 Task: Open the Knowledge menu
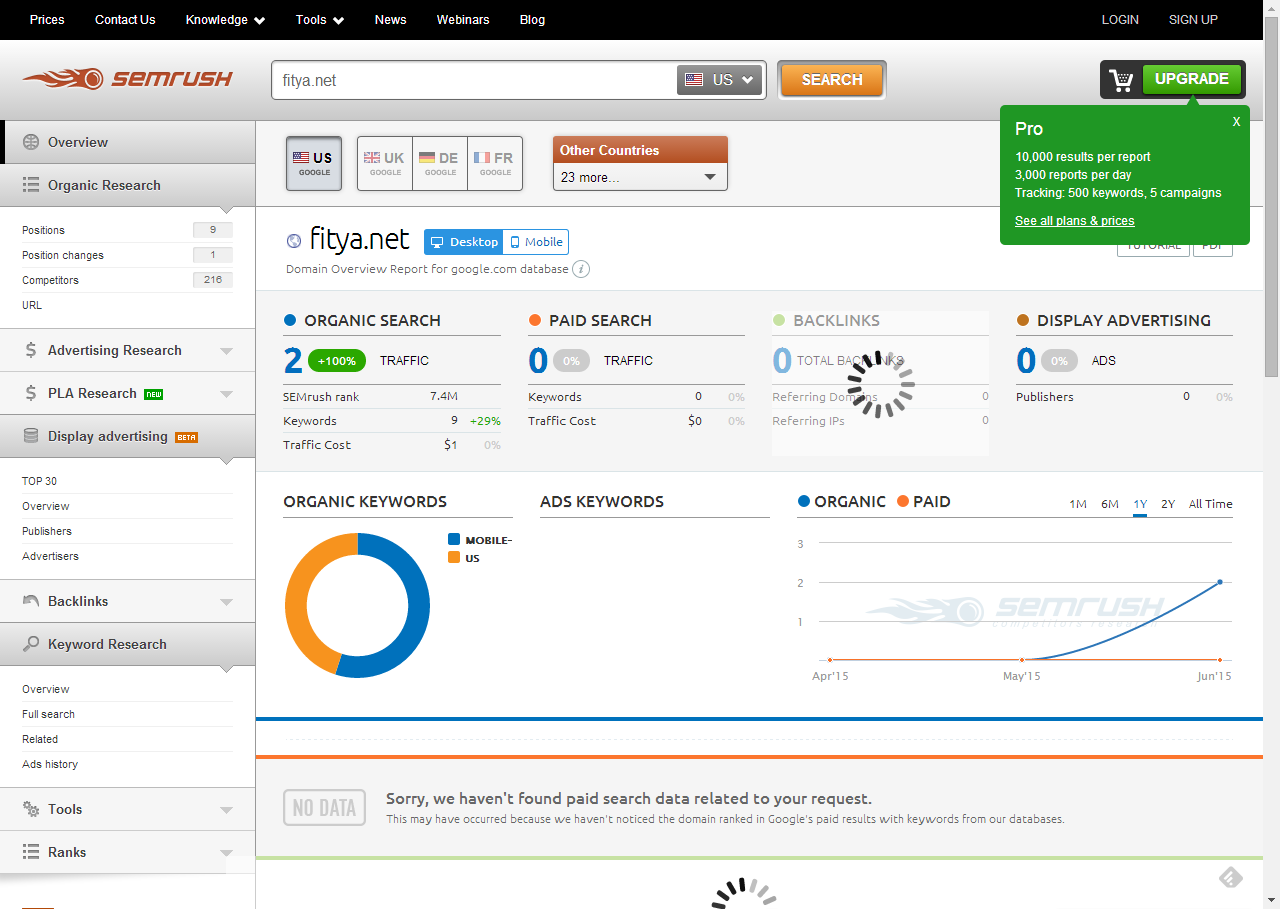pyautogui.click(x=225, y=20)
